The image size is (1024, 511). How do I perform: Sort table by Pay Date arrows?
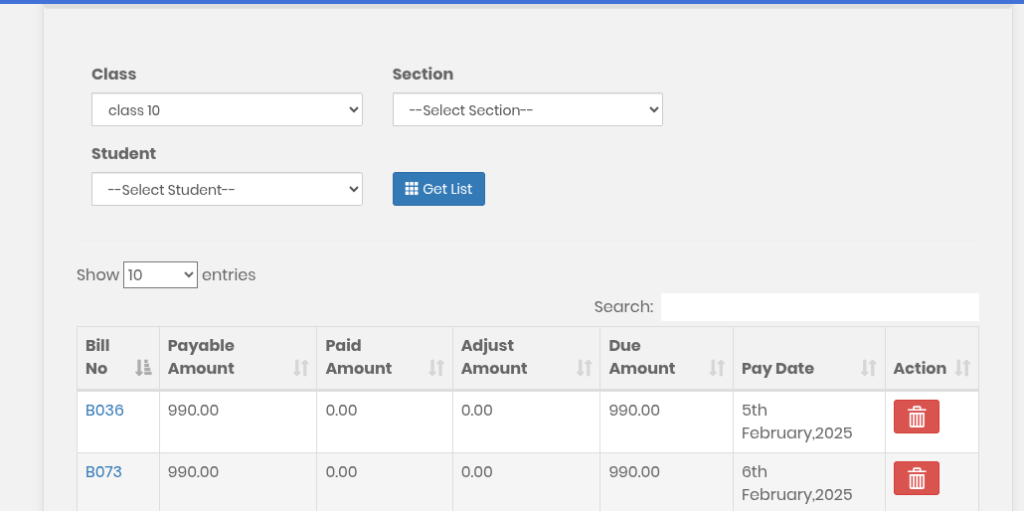point(869,368)
